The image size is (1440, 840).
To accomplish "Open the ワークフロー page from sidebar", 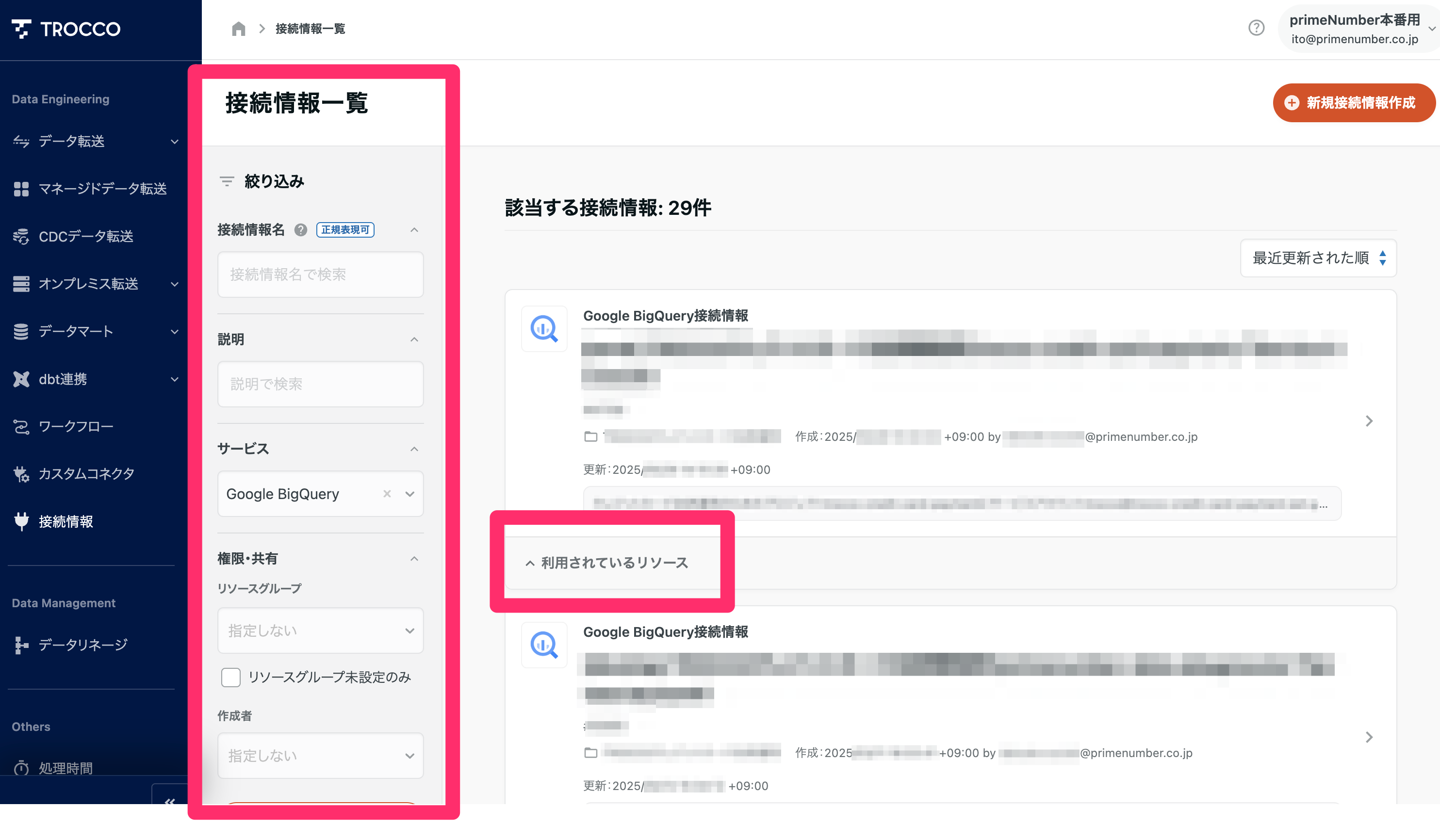I will coord(74,426).
